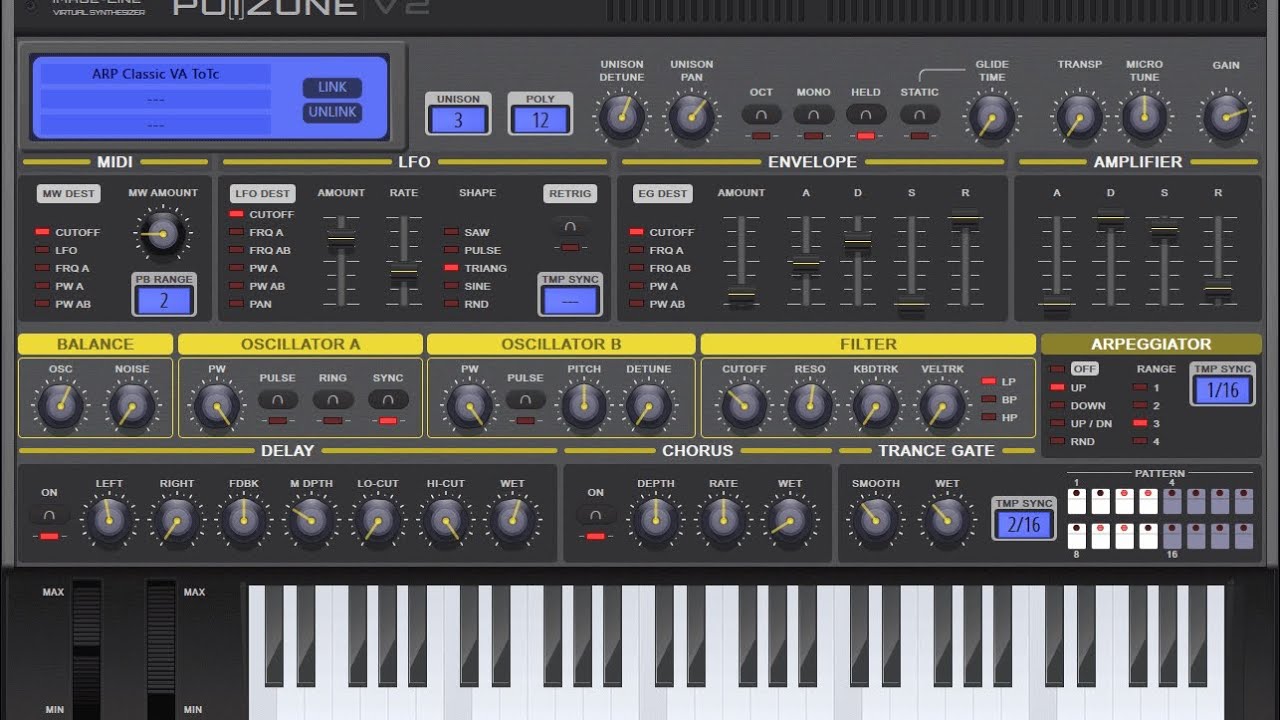Screen dimensions: 1280x720
Task: Adjust the Balance Noise knob
Action: click(x=132, y=406)
